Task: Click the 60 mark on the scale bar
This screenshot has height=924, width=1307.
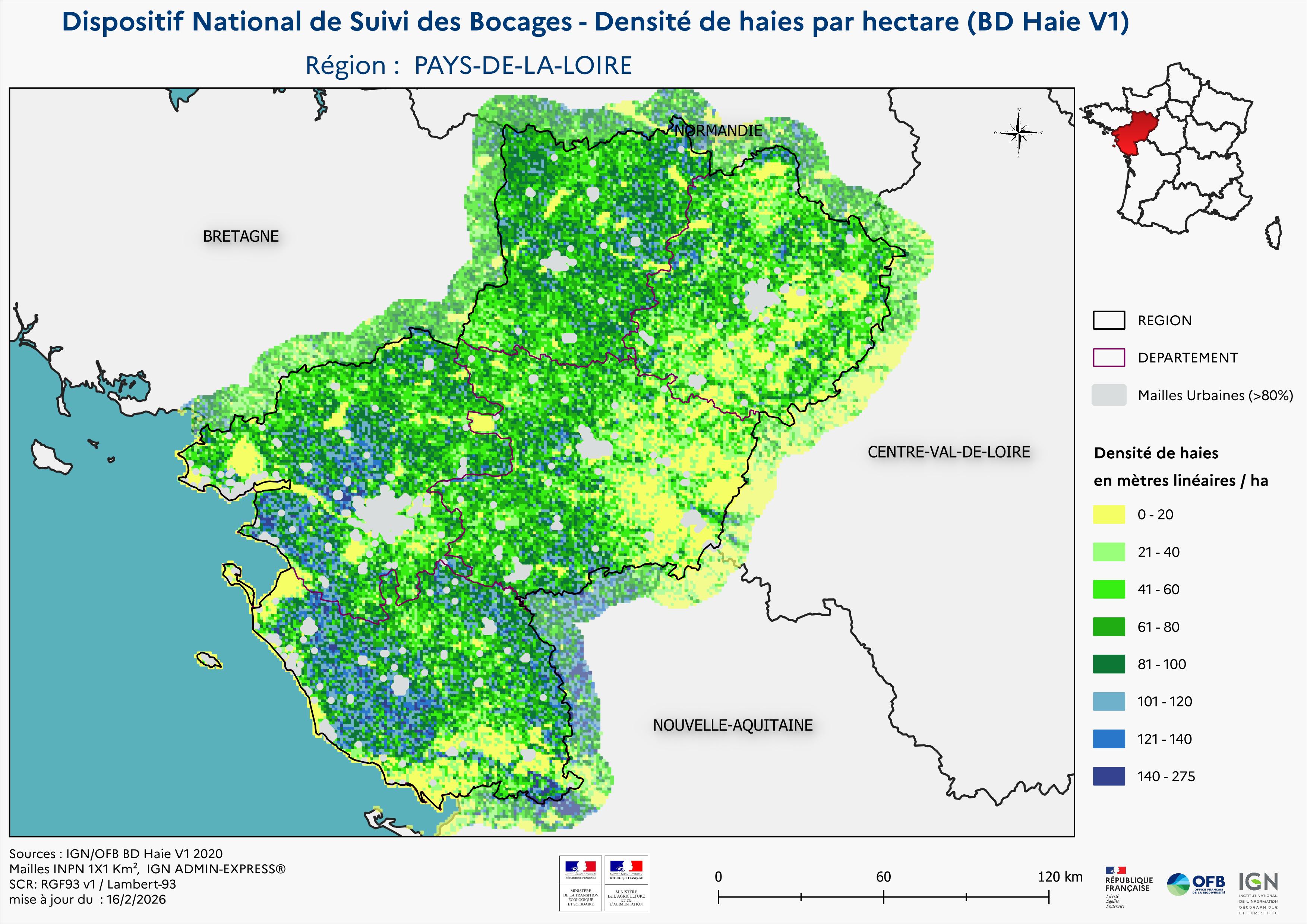Action: tap(884, 877)
